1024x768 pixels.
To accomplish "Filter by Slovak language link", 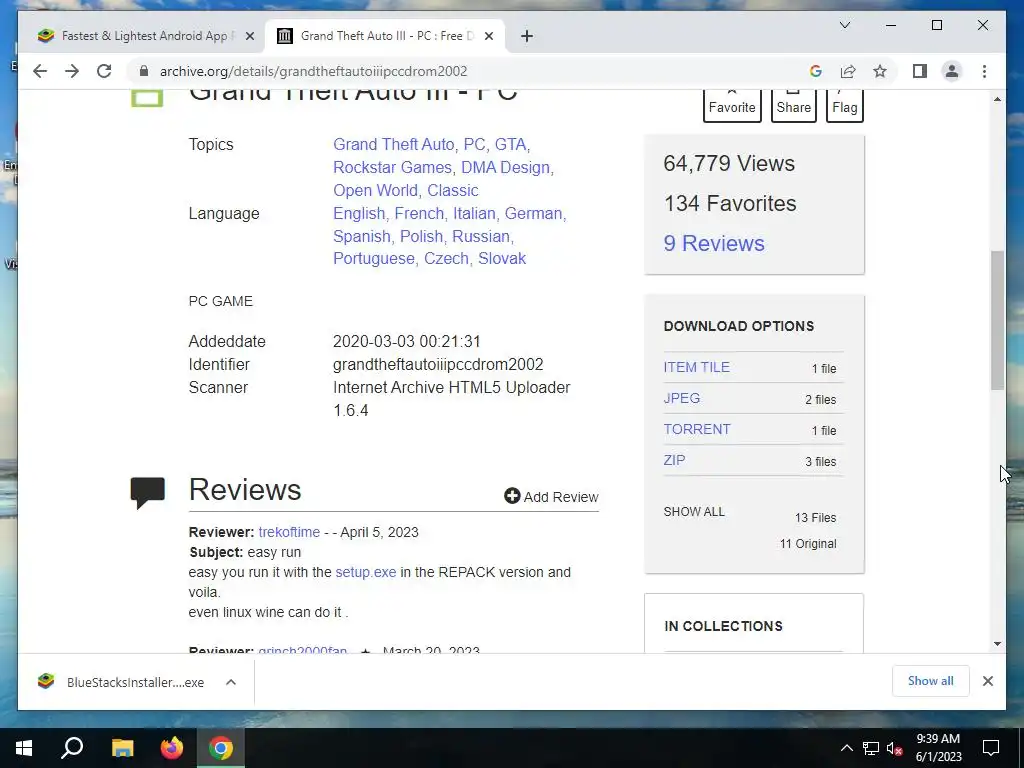I will pos(502,259).
